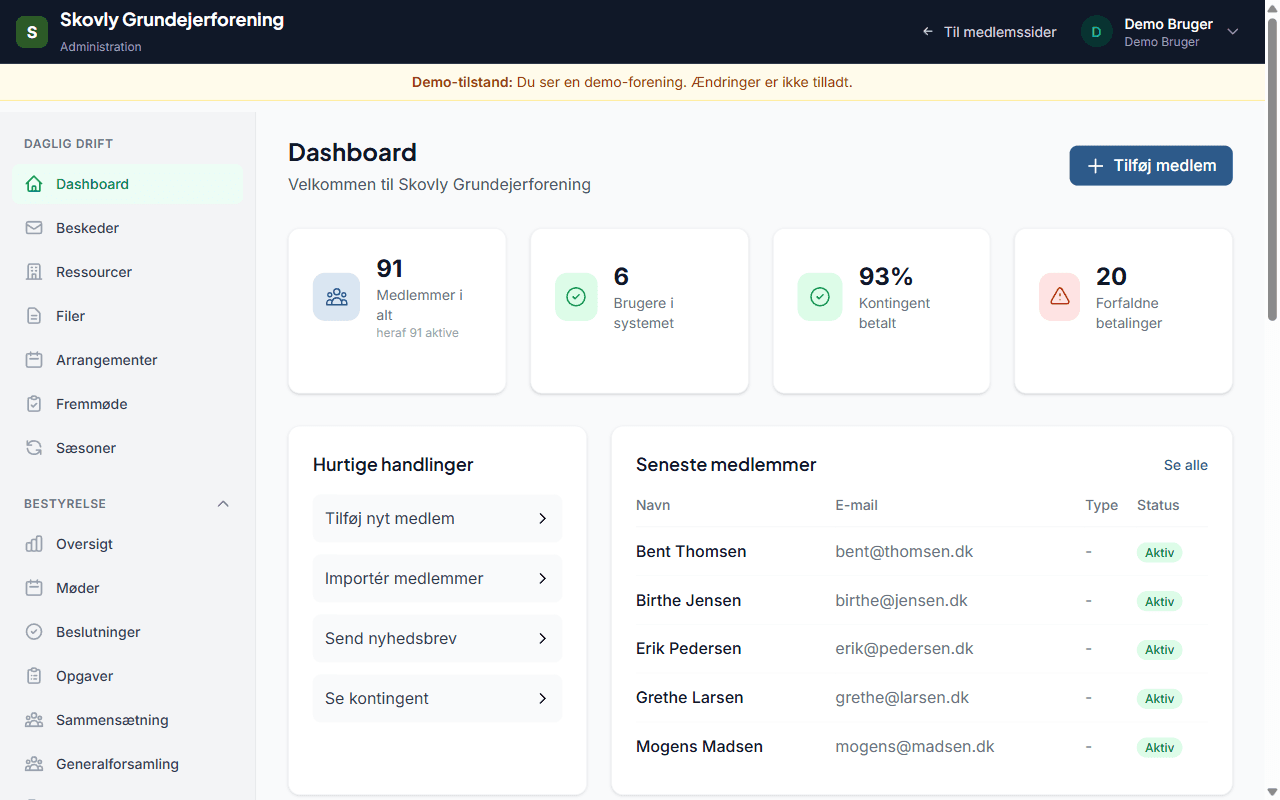The width and height of the screenshot is (1280, 800).
Task: Click the Navn column header
Action: [653, 505]
